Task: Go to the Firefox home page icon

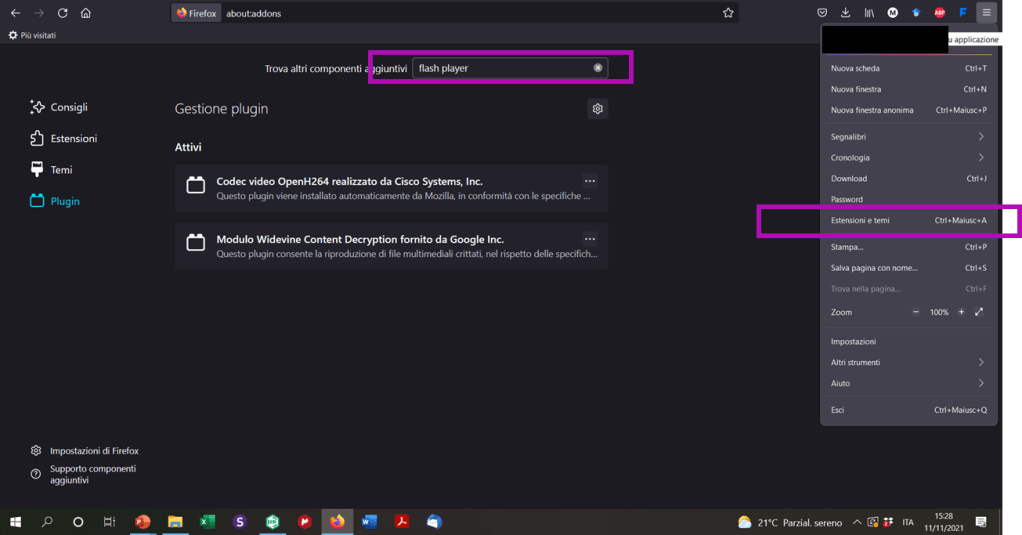Action: (x=86, y=13)
